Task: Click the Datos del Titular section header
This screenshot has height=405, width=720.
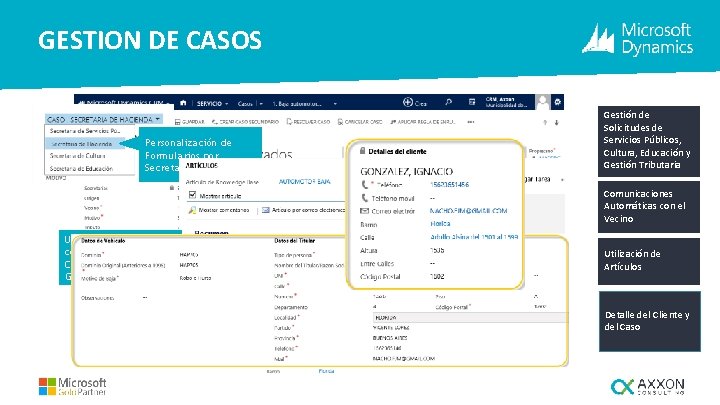Action: click(295, 241)
